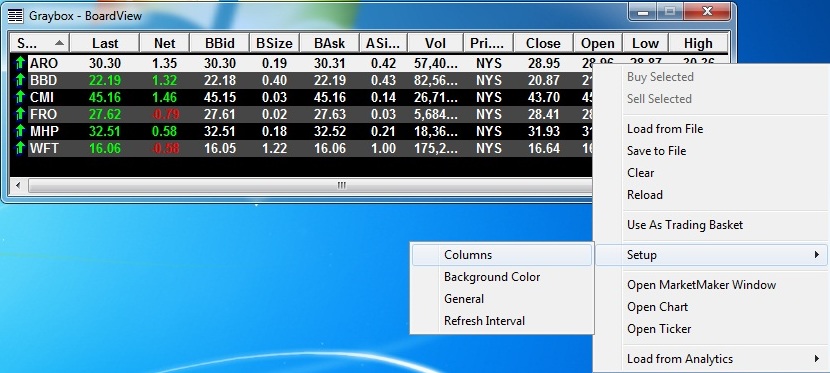Screen dimensions: 830x373
Task: Click the sort arrow in the Symbol column header
Action: point(60,43)
